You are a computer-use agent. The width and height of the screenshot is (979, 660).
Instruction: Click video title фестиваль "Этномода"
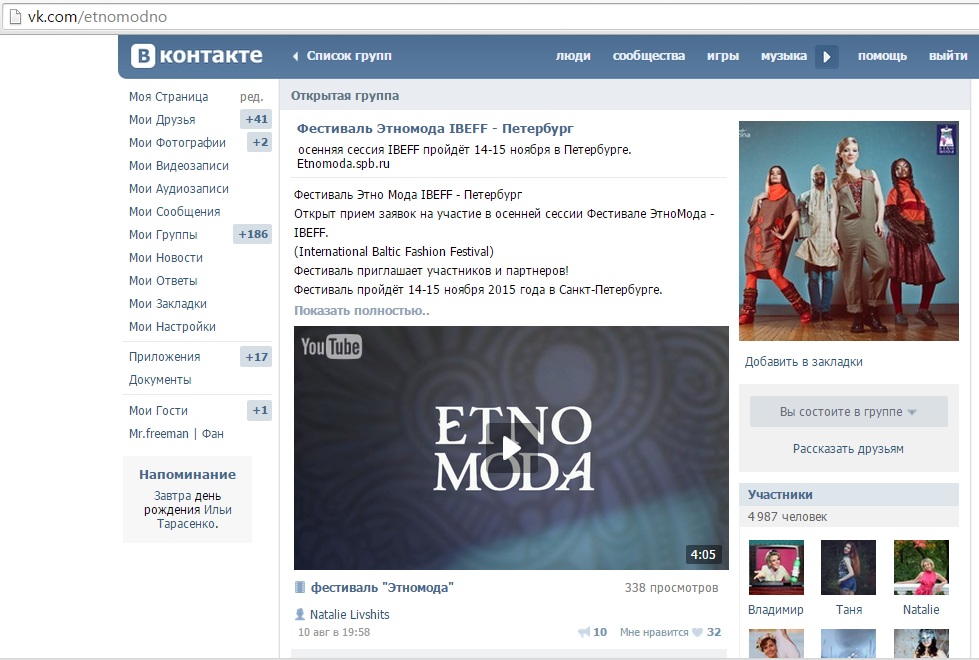click(x=382, y=588)
